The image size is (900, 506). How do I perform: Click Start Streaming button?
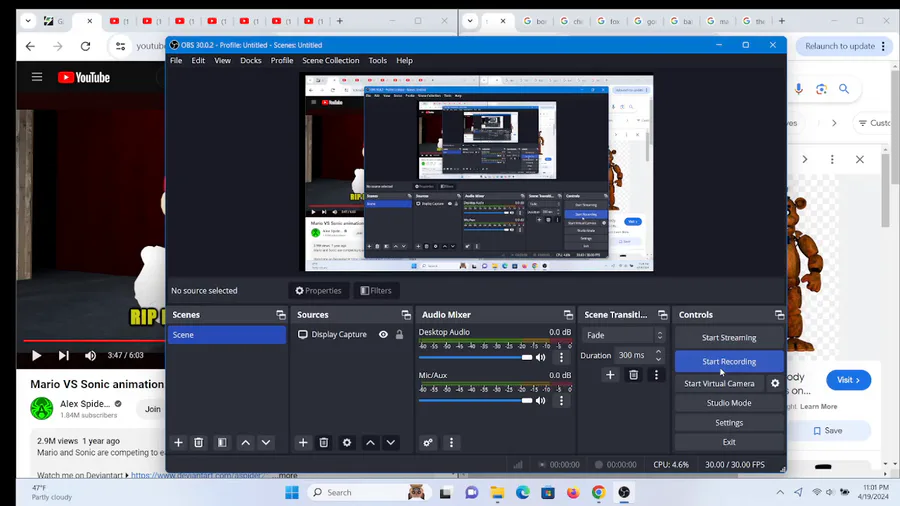click(x=728, y=338)
